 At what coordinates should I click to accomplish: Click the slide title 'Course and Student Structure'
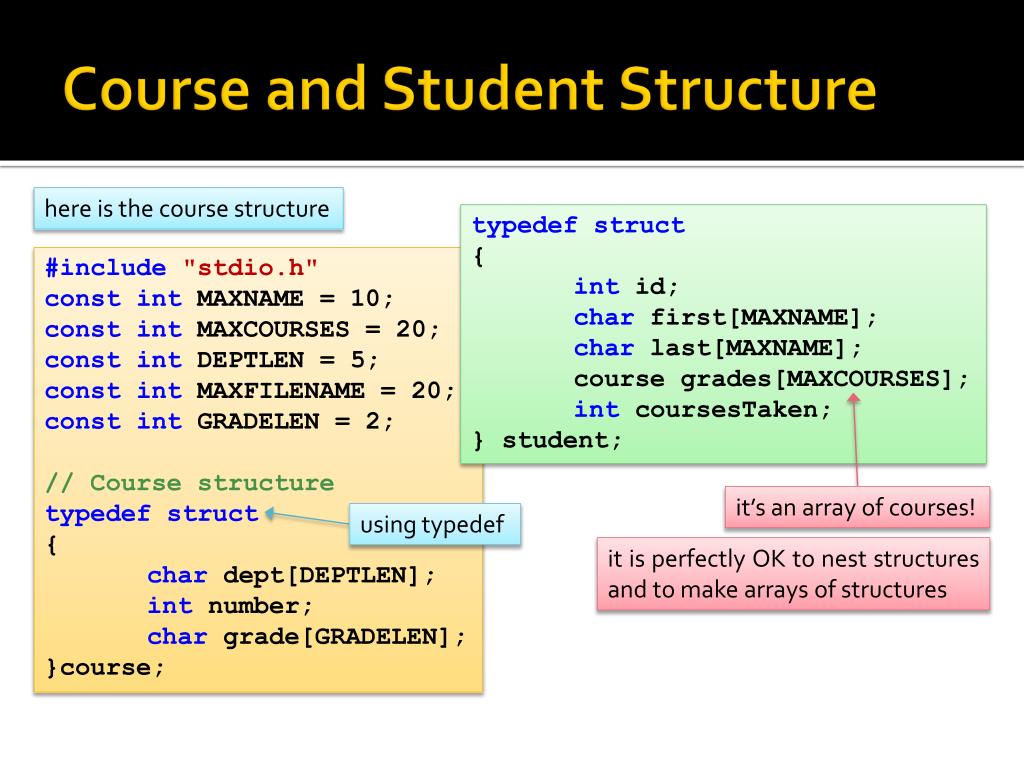coord(470,88)
